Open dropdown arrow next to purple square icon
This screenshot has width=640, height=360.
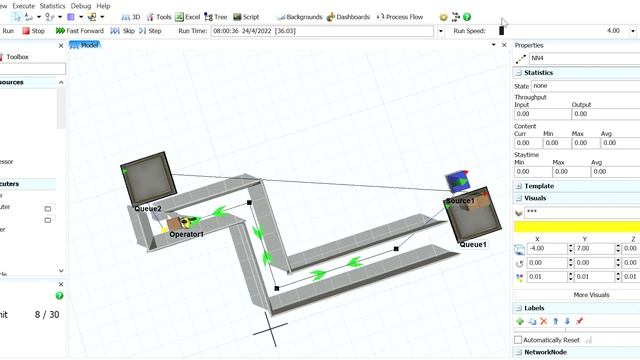pyautogui.click(x=81, y=17)
